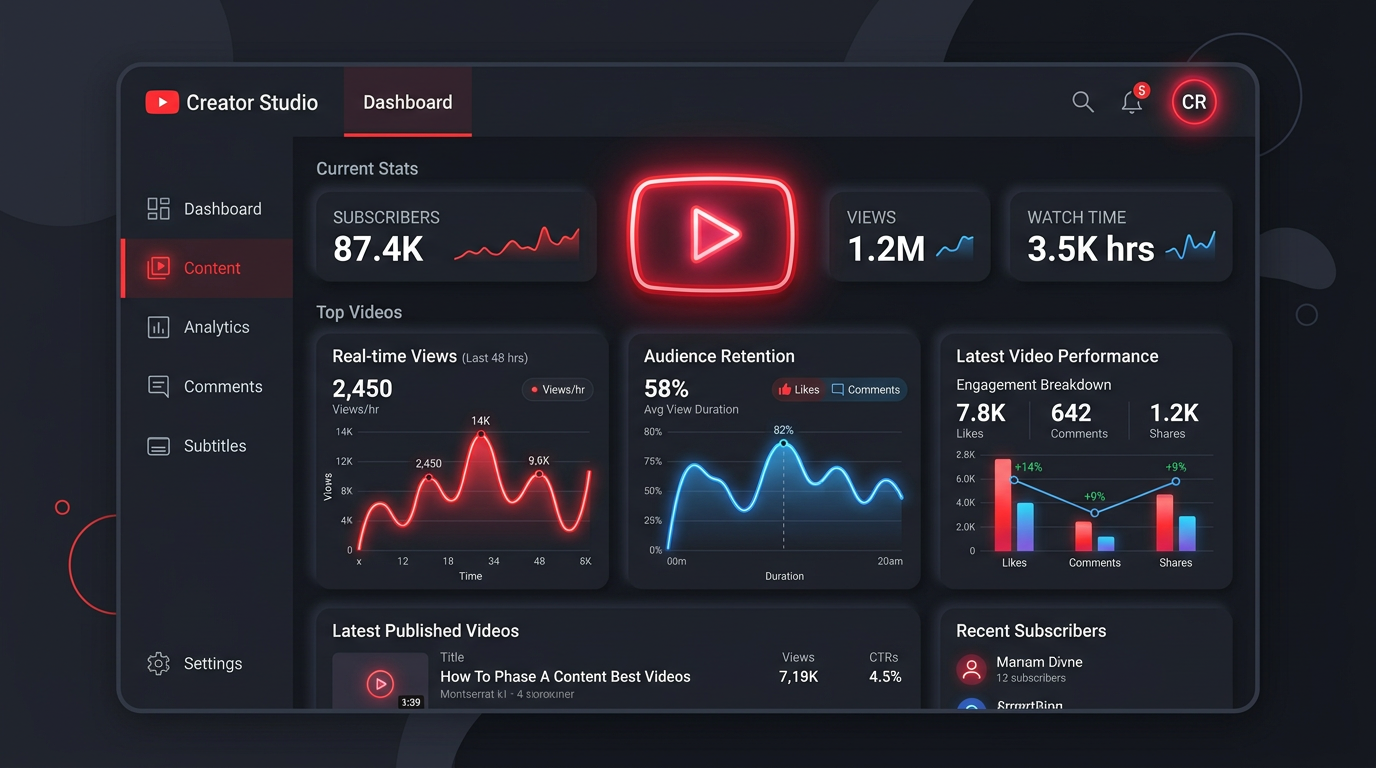The width and height of the screenshot is (1376, 768).
Task: Click the Manam Divne subscriber avatar
Action: [971, 670]
